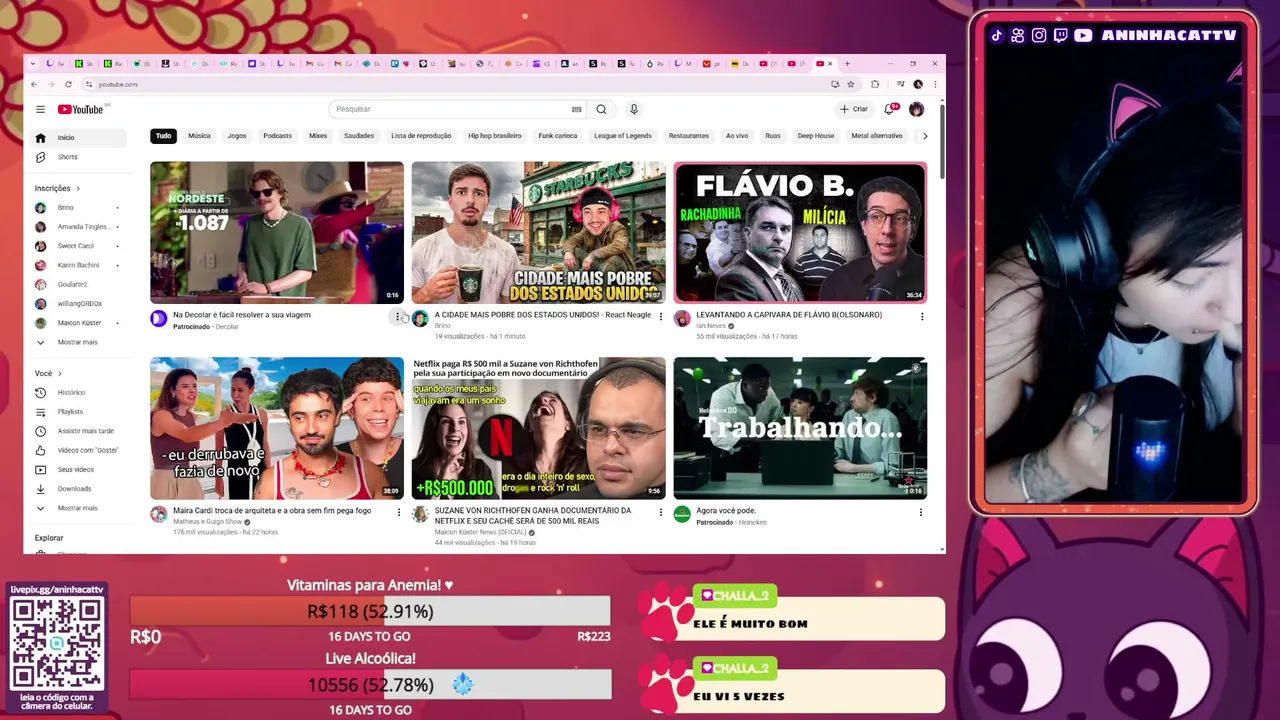The image size is (1280, 720).
Task: Open Vídeos com "Gostei"
Action: click(x=80, y=450)
